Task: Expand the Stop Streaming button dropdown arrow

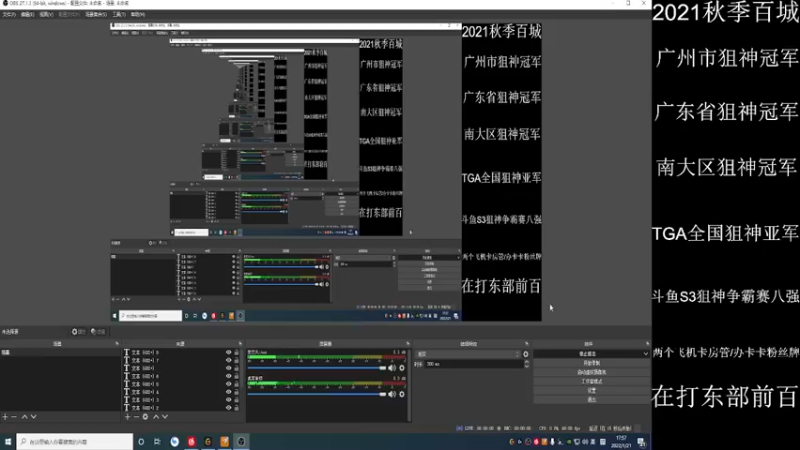Action: tap(645, 354)
